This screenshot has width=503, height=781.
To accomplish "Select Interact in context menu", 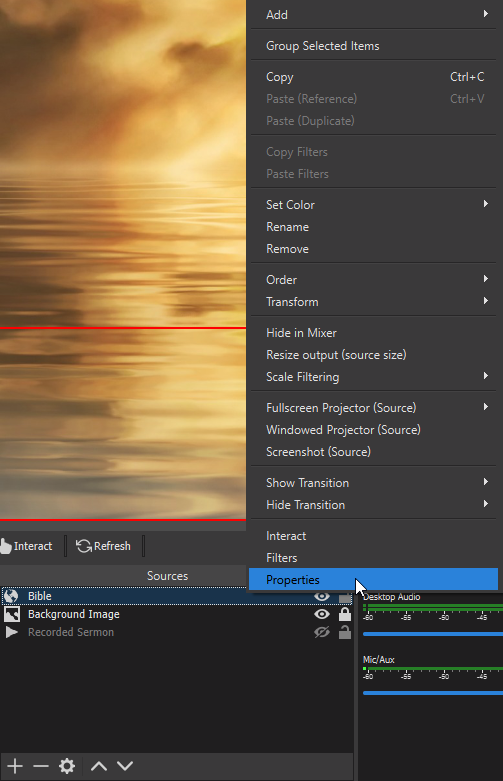I will [374, 536].
